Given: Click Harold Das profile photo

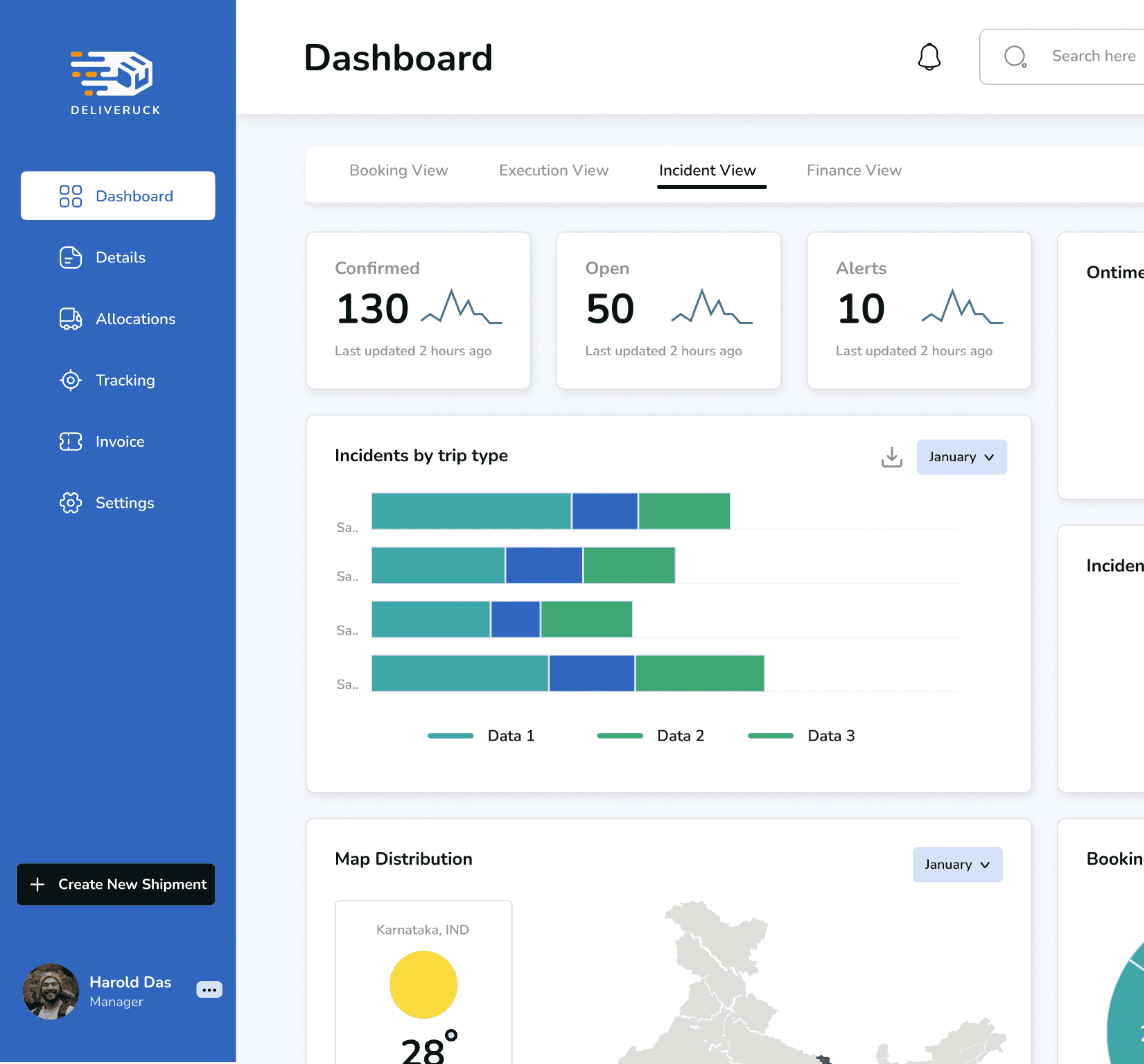Looking at the screenshot, I should (51, 991).
